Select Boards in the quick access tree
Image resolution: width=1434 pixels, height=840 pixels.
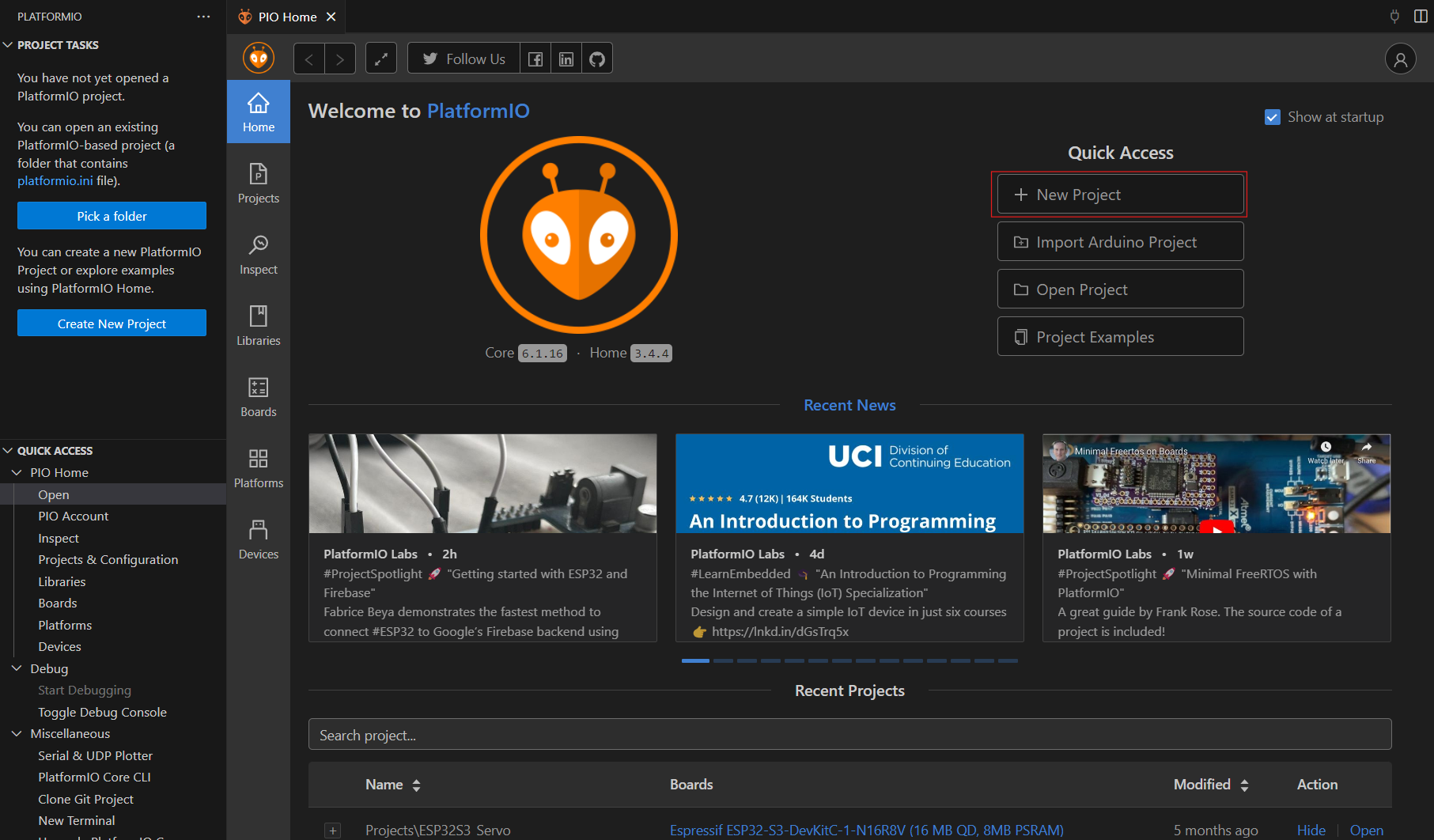(x=113, y=603)
